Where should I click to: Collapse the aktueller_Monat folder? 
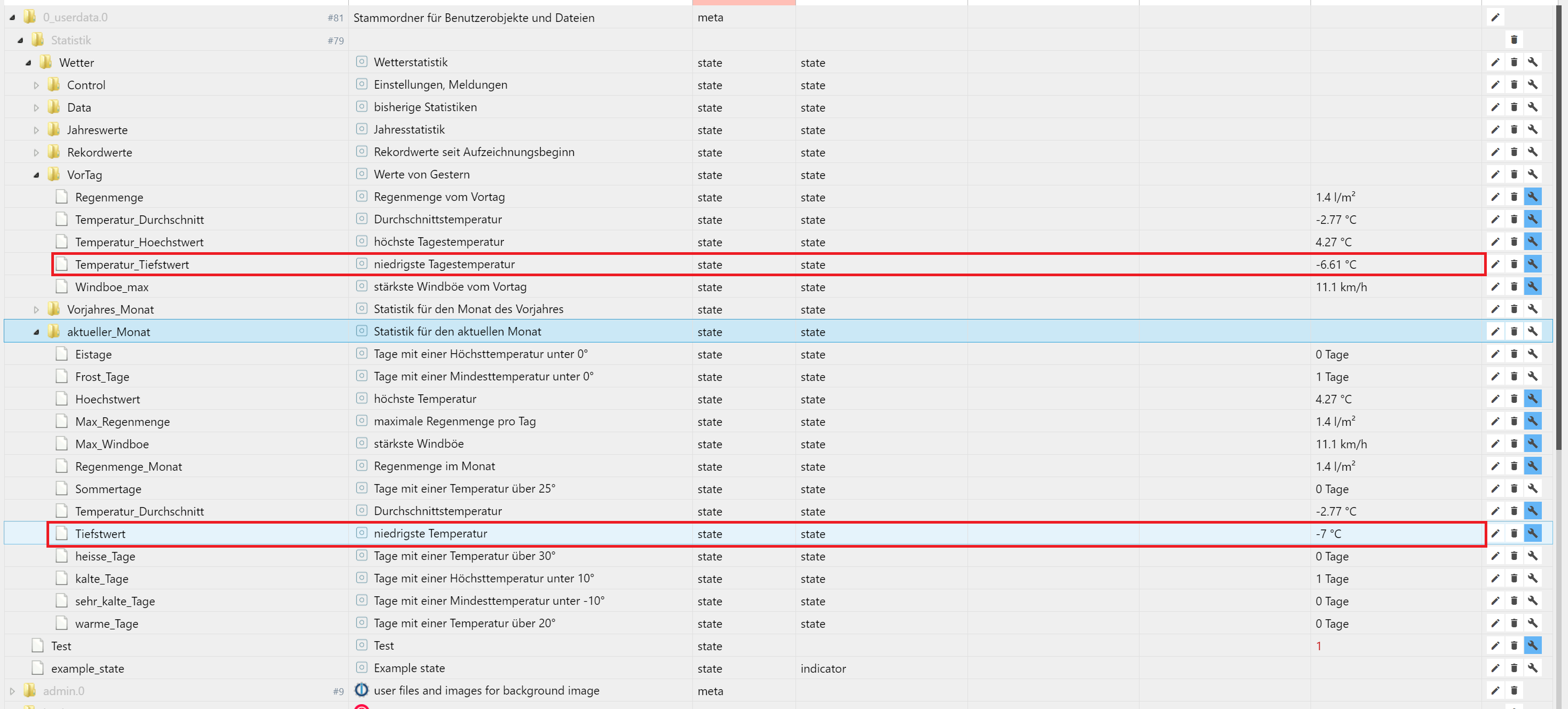click(36, 332)
